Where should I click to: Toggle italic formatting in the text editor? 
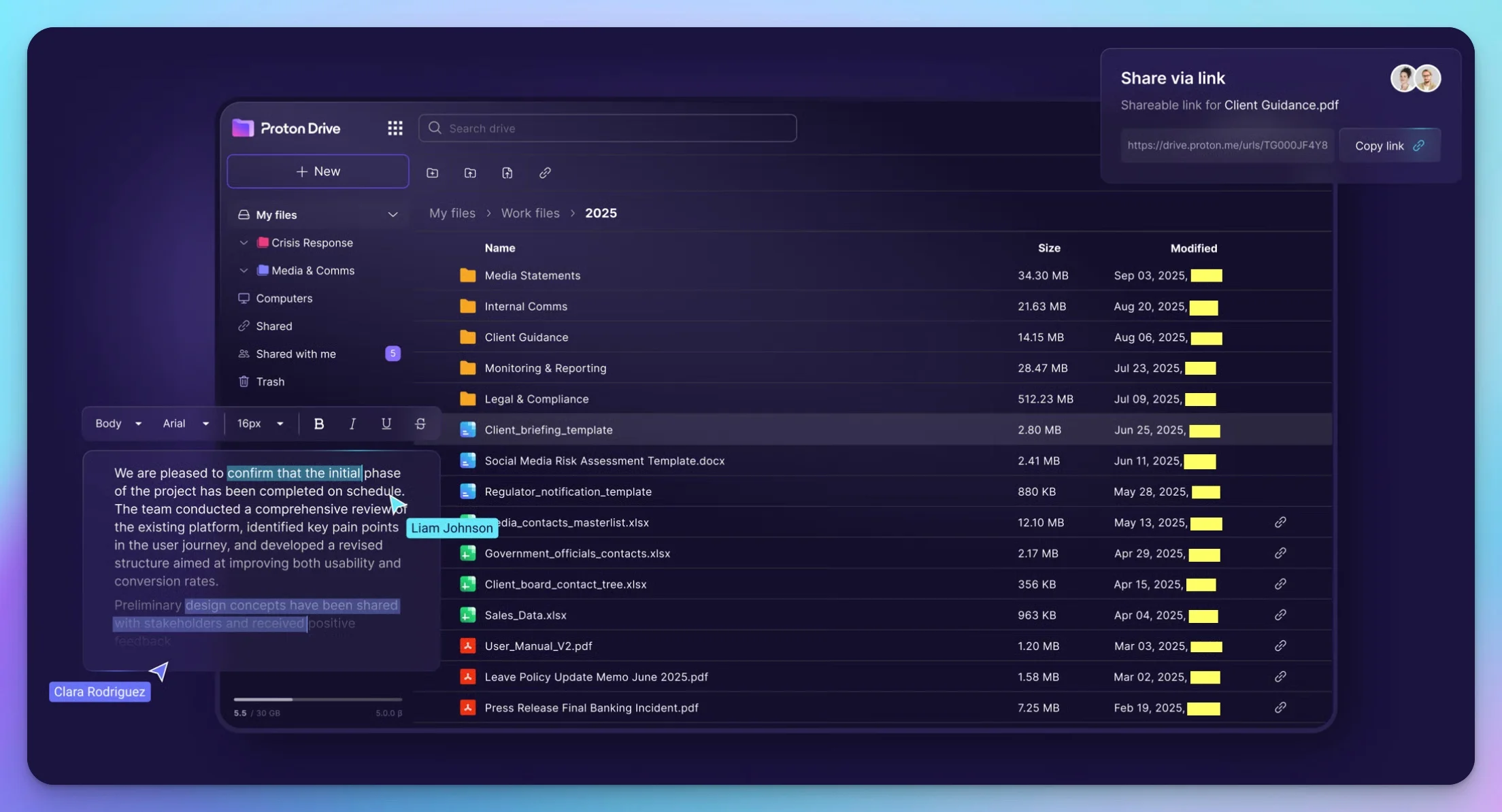click(x=352, y=423)
